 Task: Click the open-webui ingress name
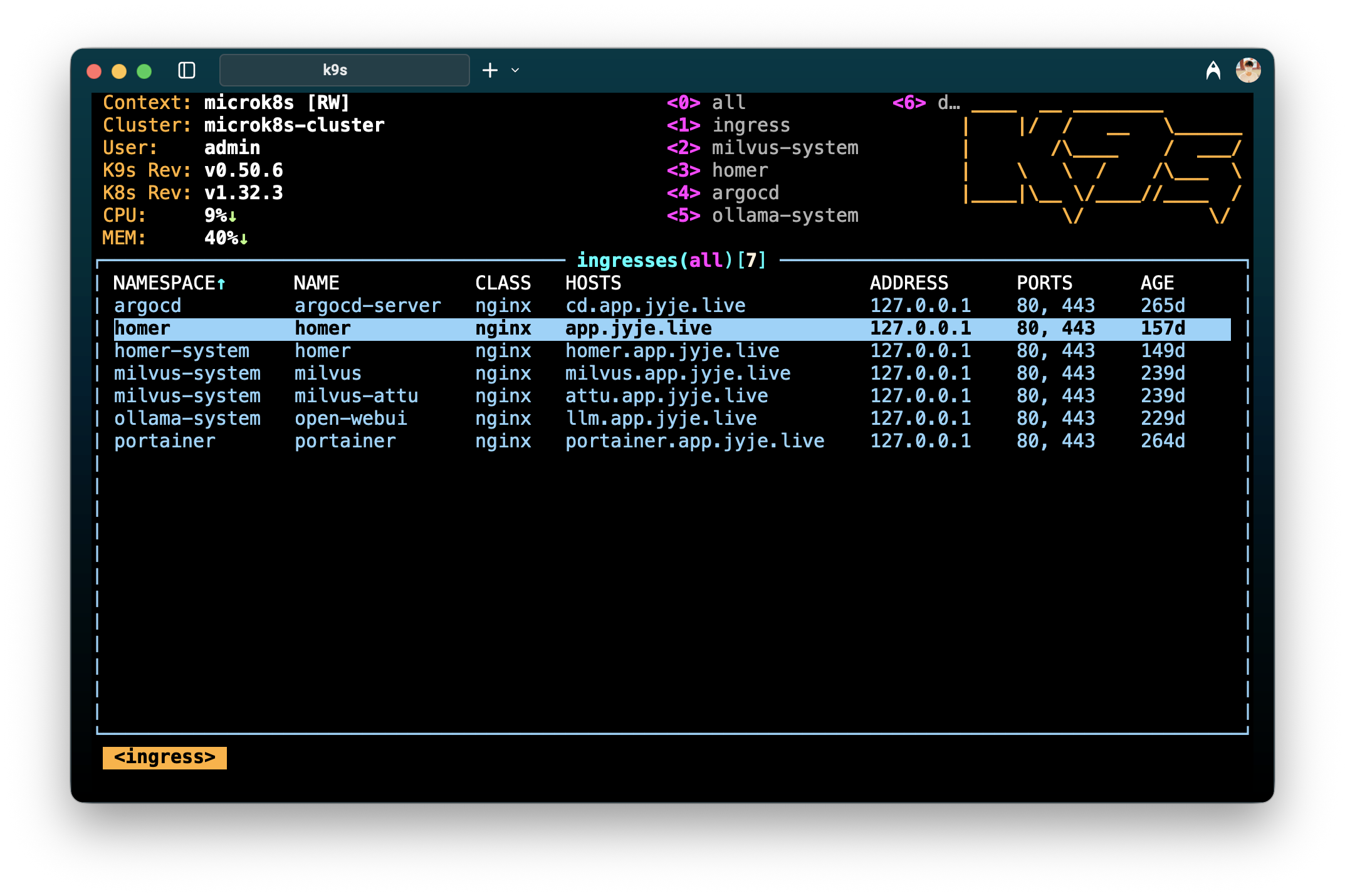pyautogui.click(x=350, y=419)
